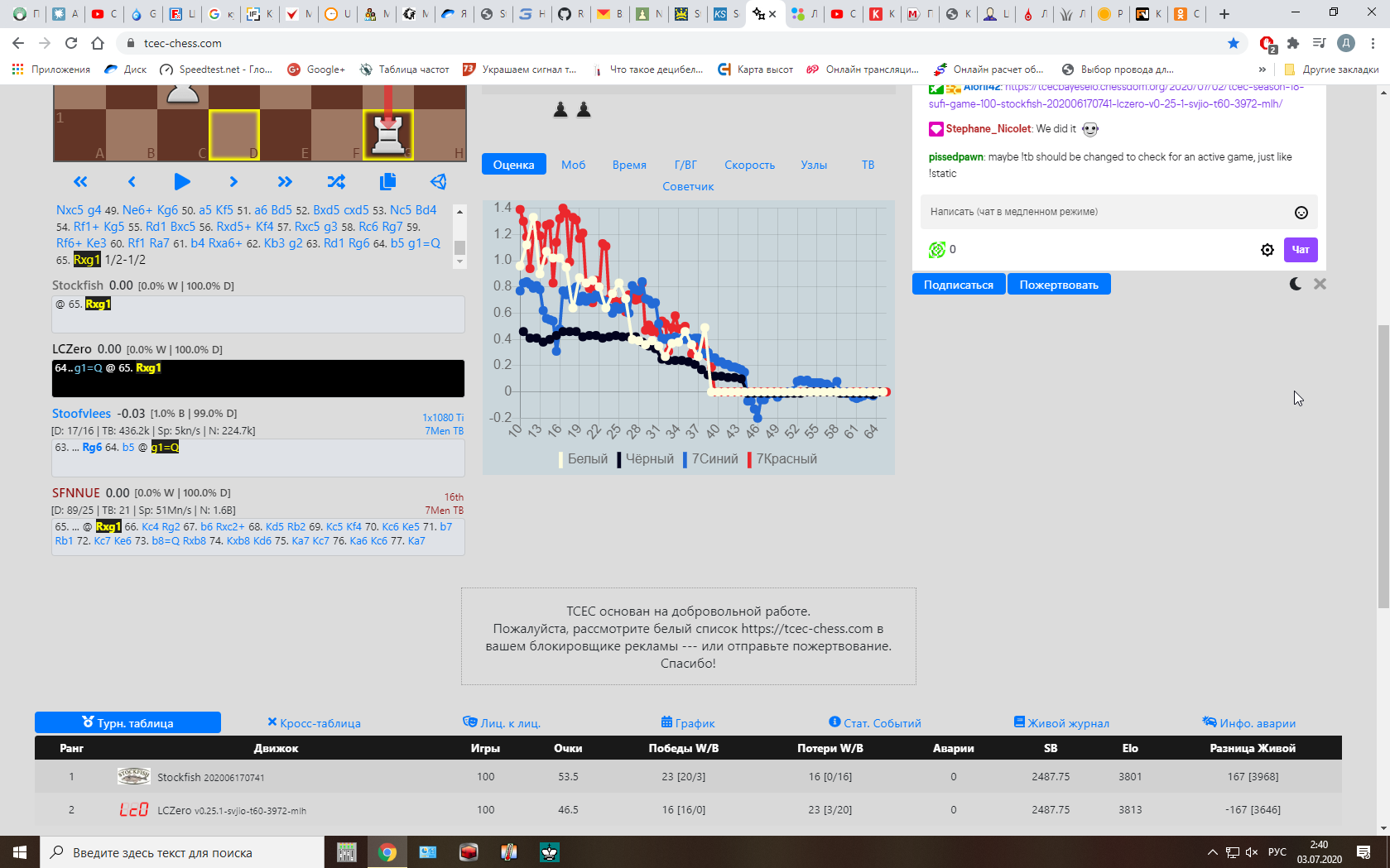The image size is (1390, 868).
Task: Click the copy icon under the board
Action: pyautogui.click(x=387, y=181)
